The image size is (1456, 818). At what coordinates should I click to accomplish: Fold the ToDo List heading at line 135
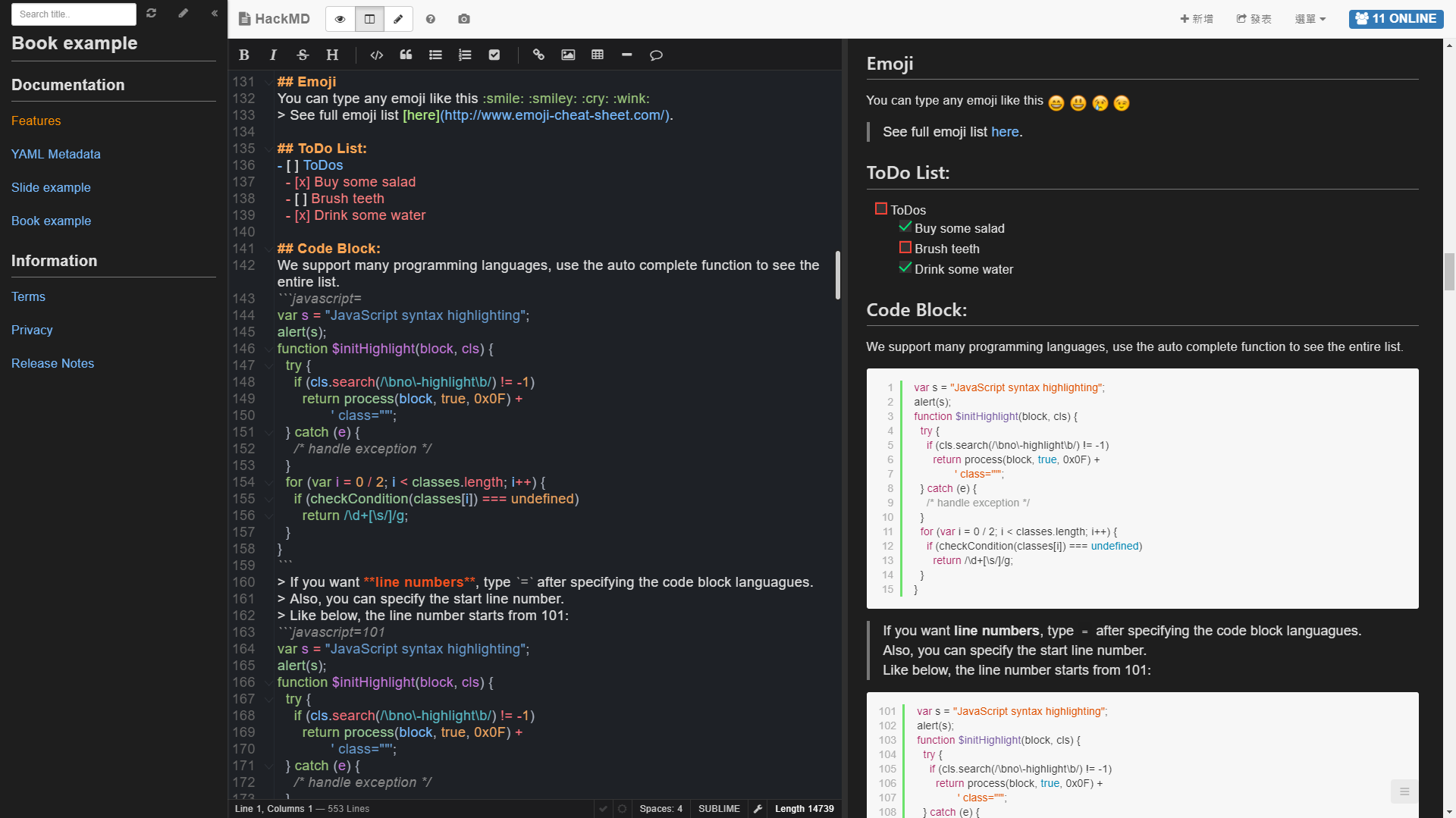(268, 149)
